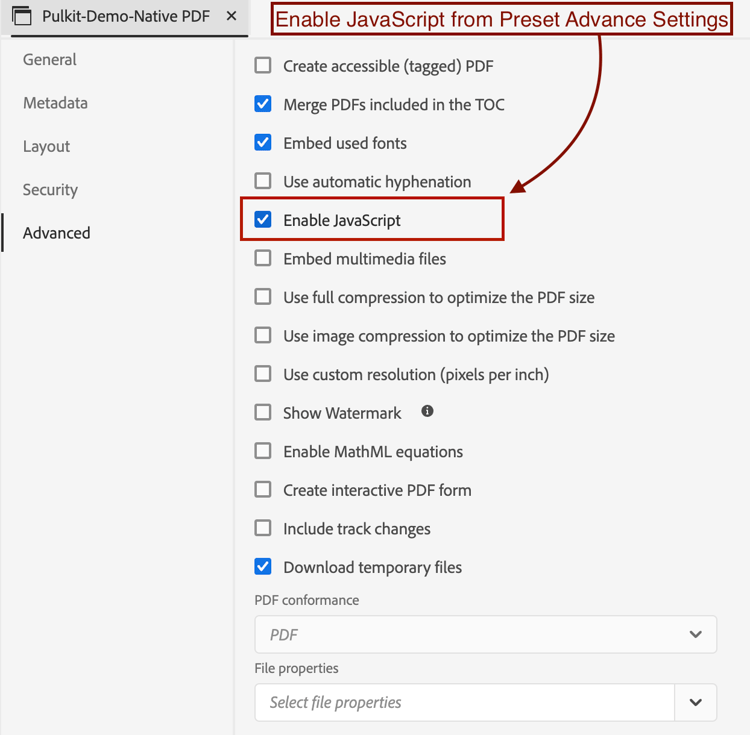The height and width of the screenshot is (735, 750).
Task: Toggle Embed used fonts checkbox
Action: click(x=263, y=143)
